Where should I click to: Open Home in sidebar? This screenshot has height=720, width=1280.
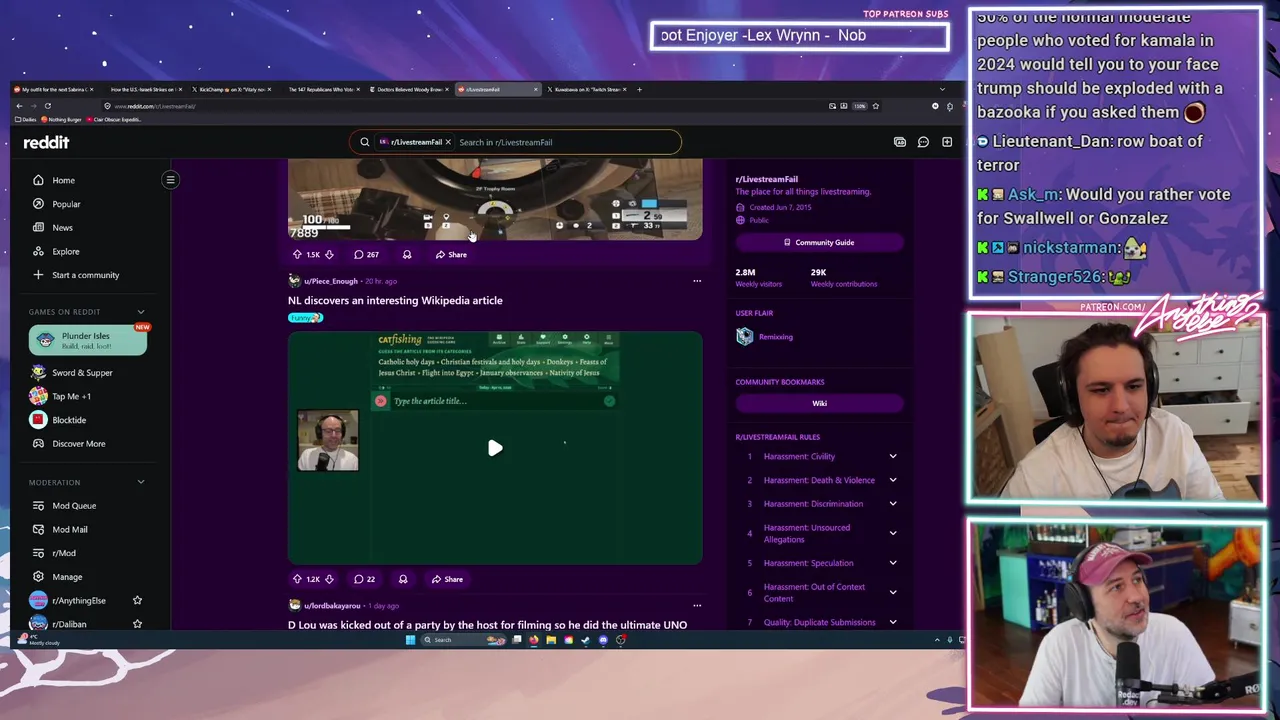coord(63,180)
